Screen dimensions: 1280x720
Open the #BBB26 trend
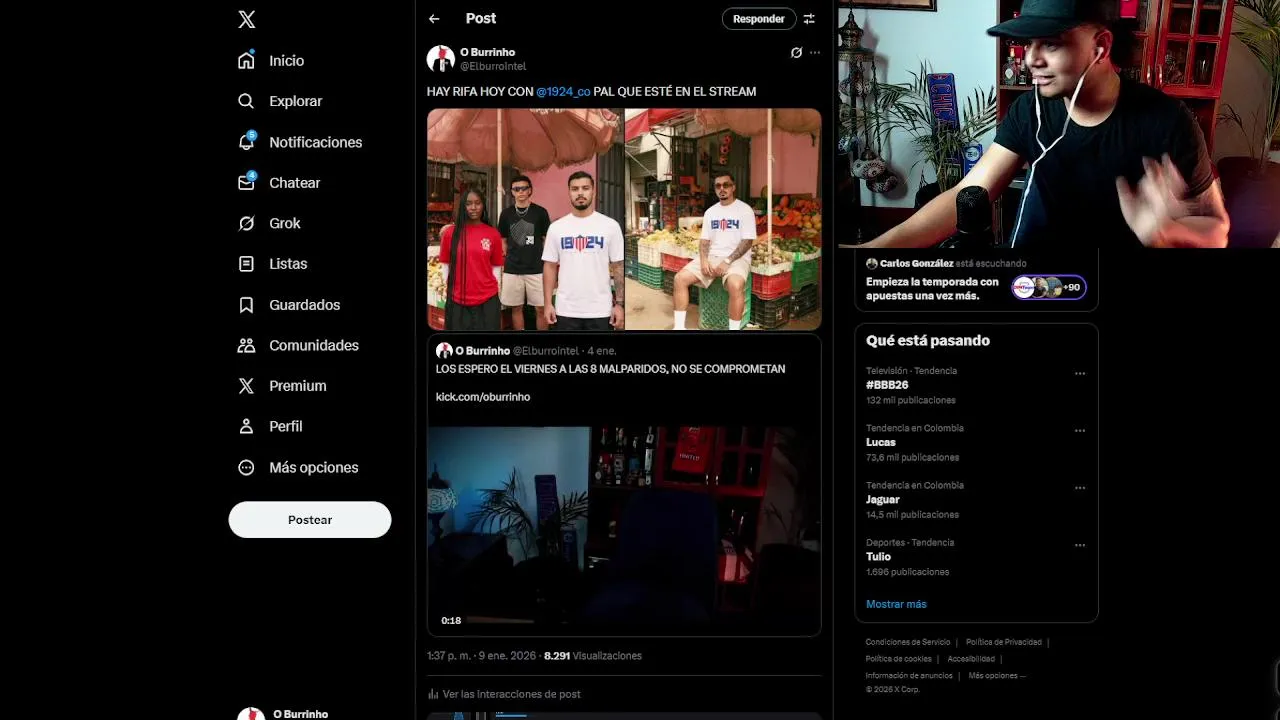tap(886, 385)
